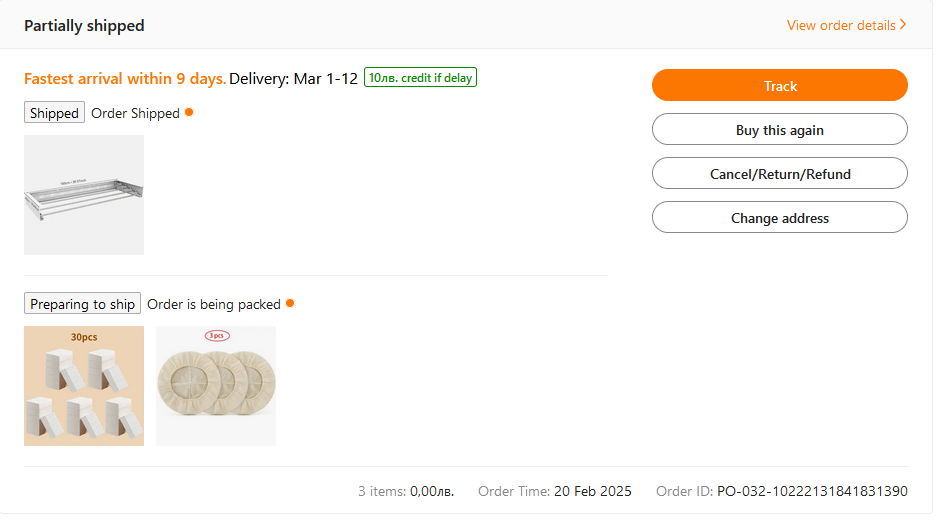The width and height of the screenshot is (941, 522).
Task: Click the Delivery: Mar 1-12 date text
Action: pyautogui.click(x=293, y=79)
